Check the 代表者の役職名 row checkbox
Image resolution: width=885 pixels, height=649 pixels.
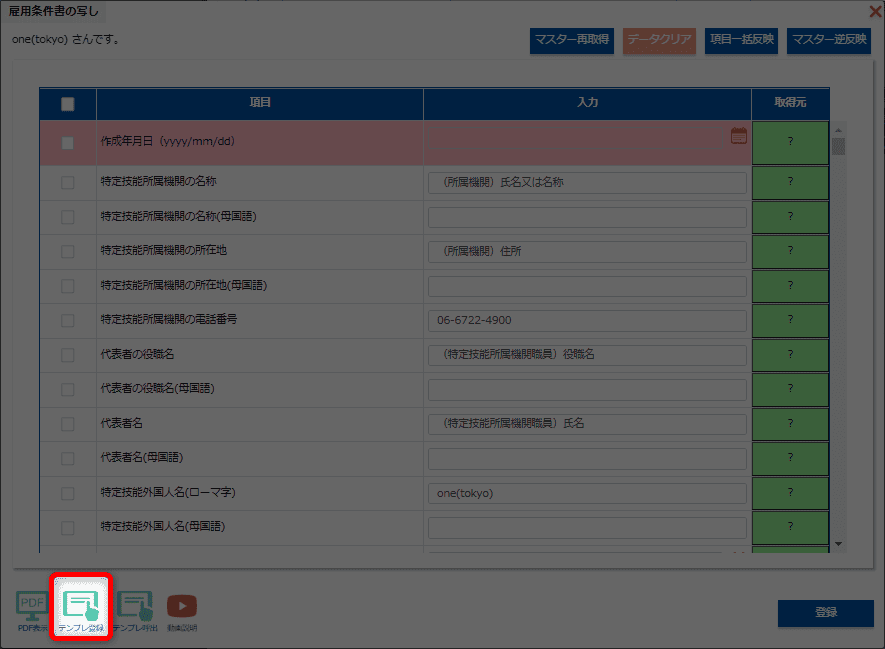pos(68,355)
